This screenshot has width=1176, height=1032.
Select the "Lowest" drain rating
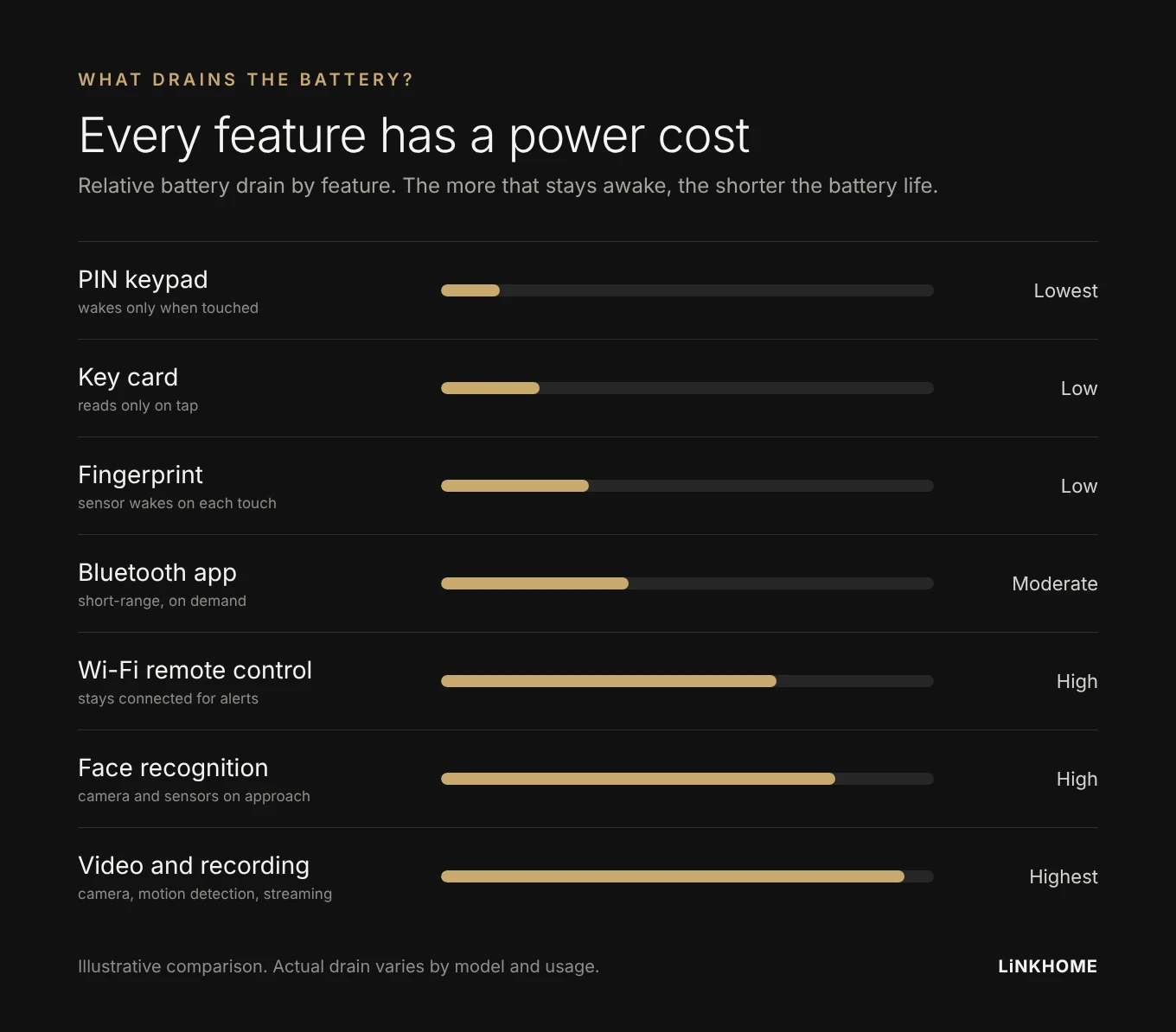pos(1065,290)
